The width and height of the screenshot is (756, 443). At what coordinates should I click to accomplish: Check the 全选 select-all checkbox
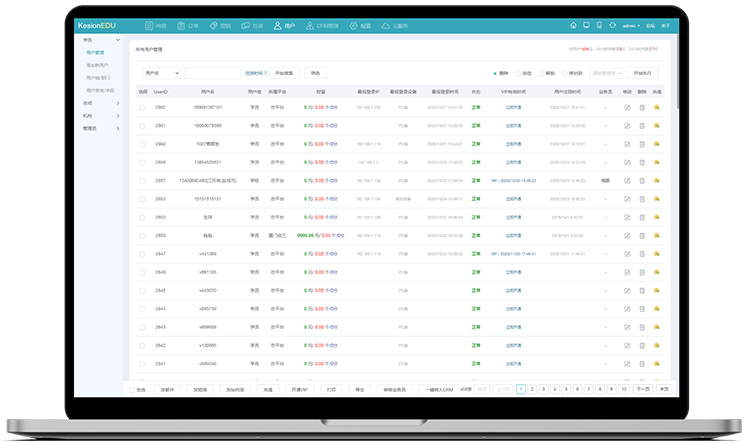(132, 389)
